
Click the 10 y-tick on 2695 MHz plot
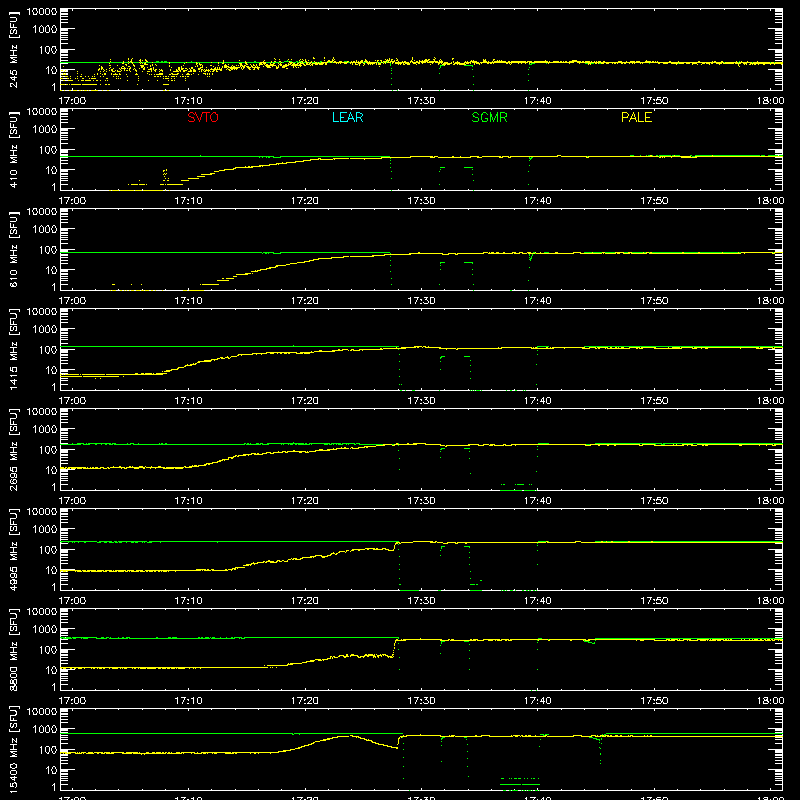(x=51, y=470)
